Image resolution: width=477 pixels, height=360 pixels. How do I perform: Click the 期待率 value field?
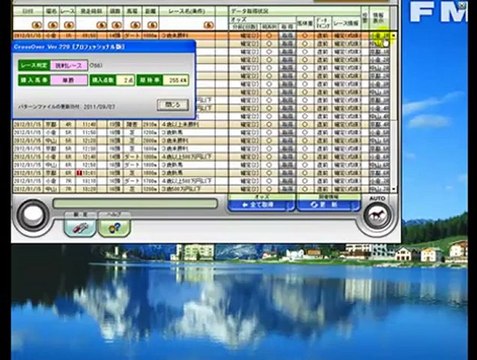pos(175,80)
